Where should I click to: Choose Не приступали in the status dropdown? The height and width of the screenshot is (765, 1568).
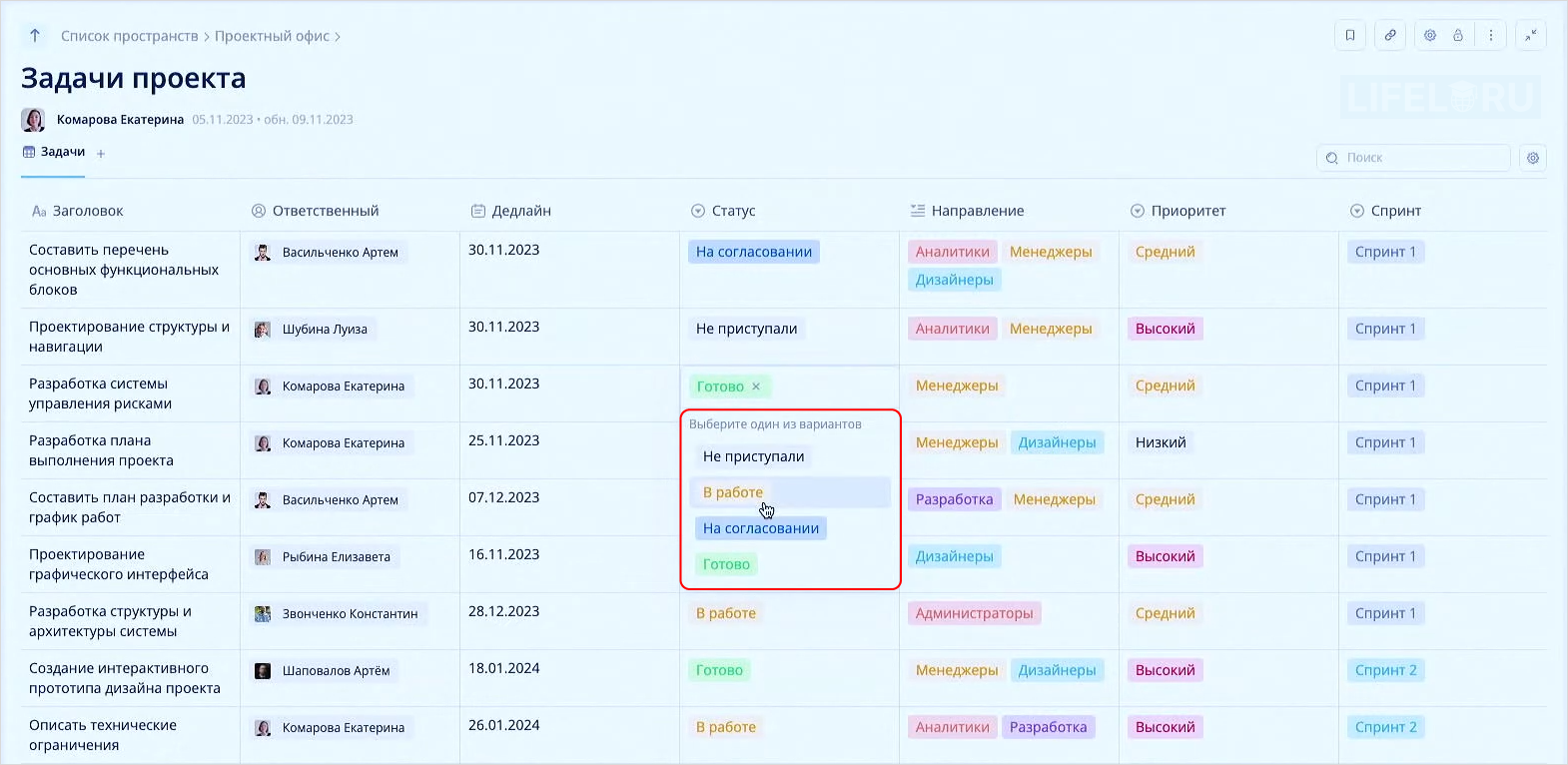coord(753,456)
